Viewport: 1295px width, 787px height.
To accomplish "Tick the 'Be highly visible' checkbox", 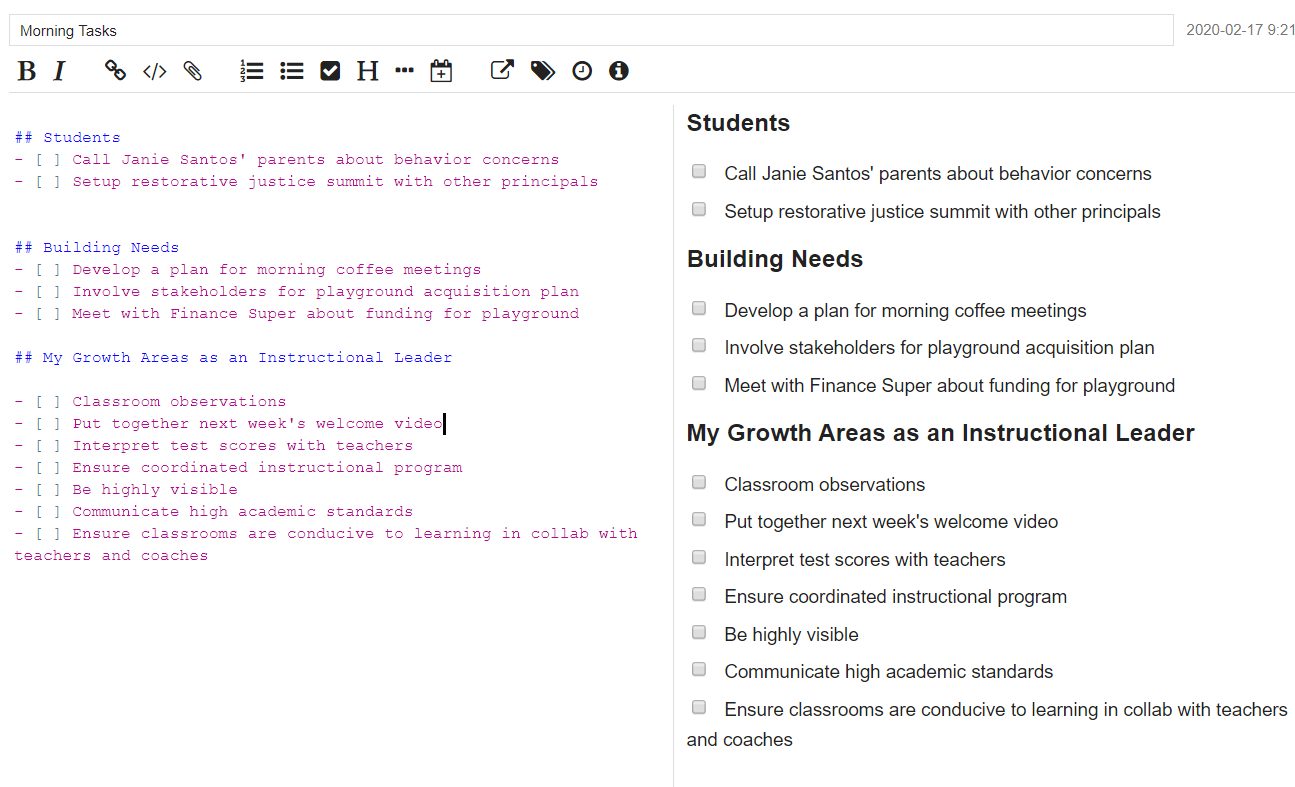I will coord(699,632).
